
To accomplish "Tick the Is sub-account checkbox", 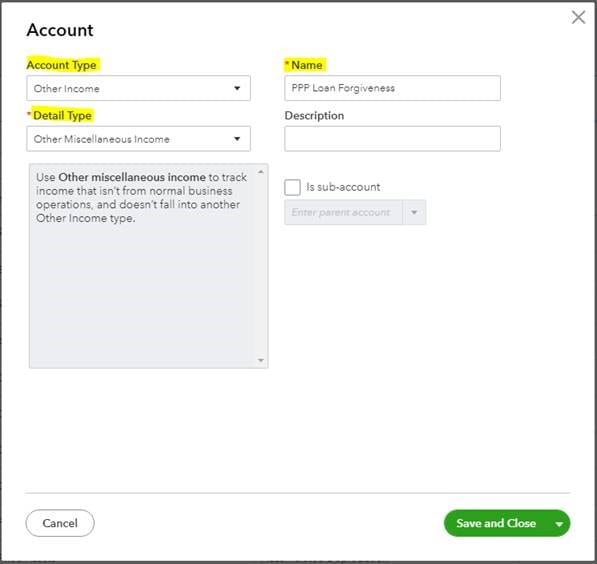I will point(292,187).
